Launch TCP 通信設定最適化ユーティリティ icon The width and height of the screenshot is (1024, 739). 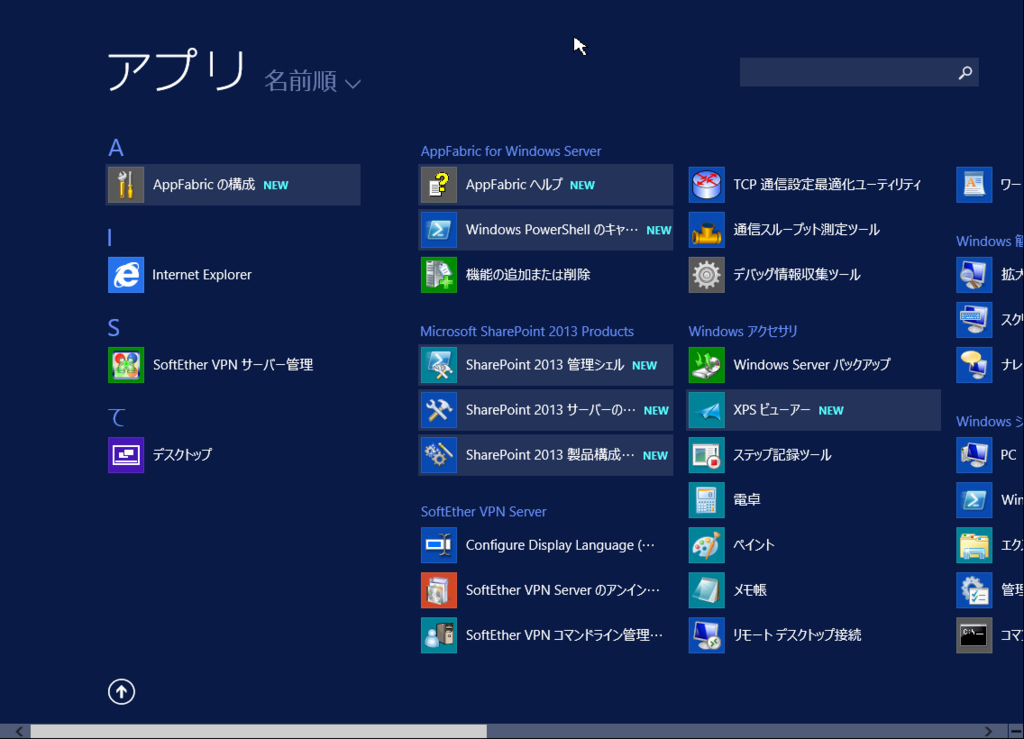tap(707, 185)
